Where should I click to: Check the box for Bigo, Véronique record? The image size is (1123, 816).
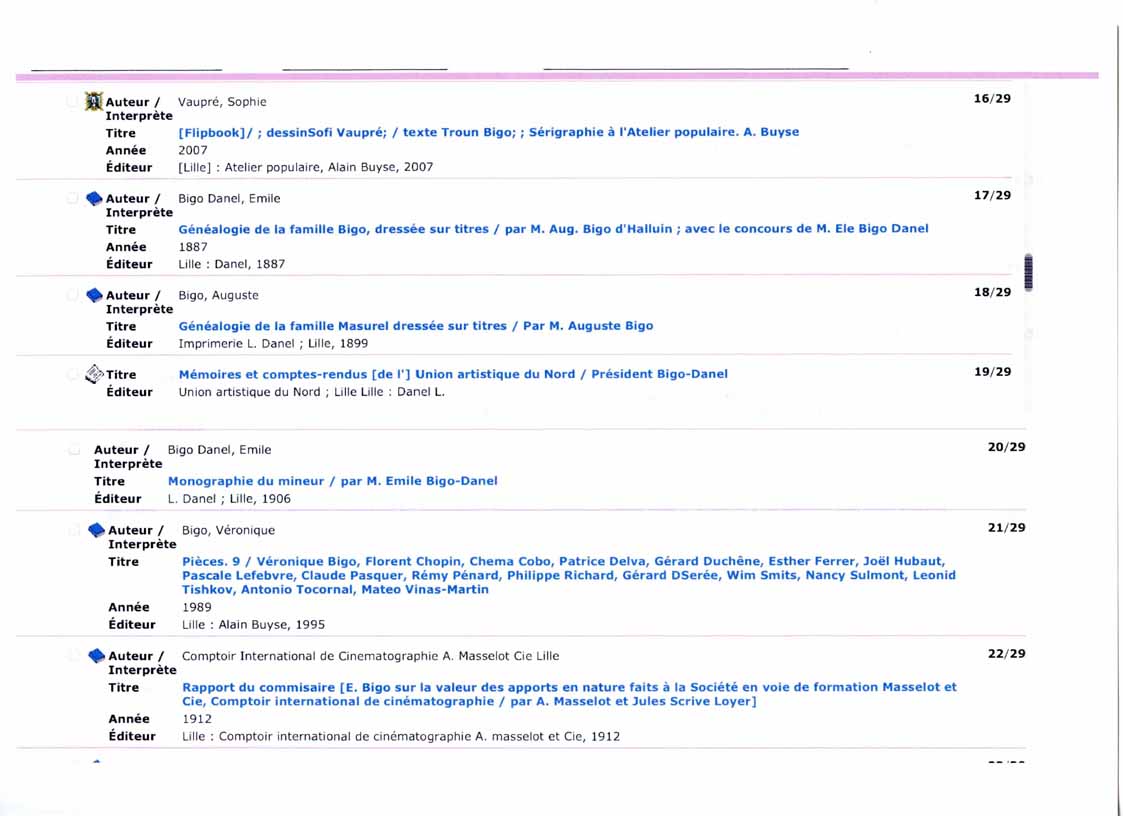point(73,530)
